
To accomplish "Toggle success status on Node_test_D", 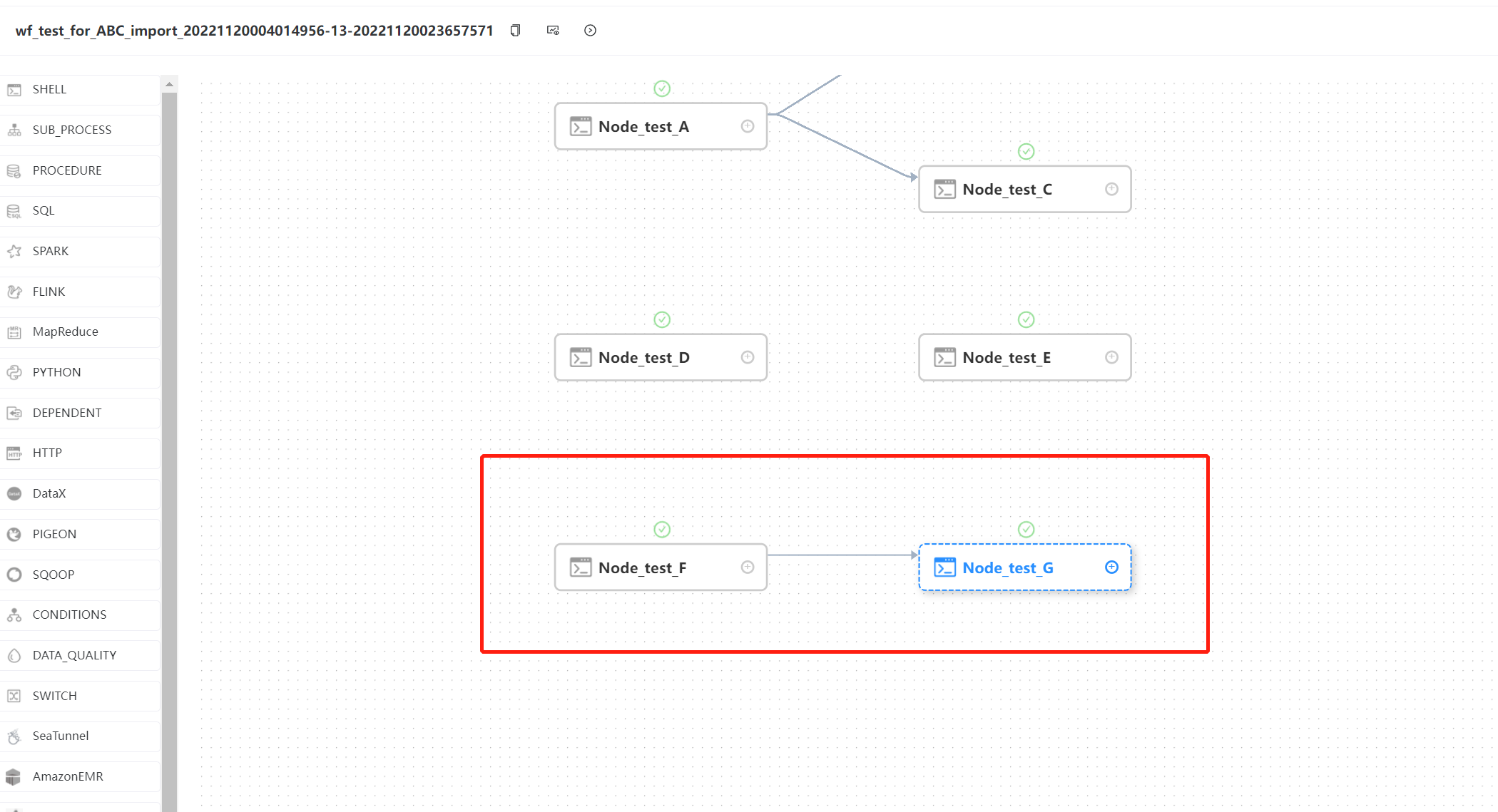I will click(x=661, y=320).
